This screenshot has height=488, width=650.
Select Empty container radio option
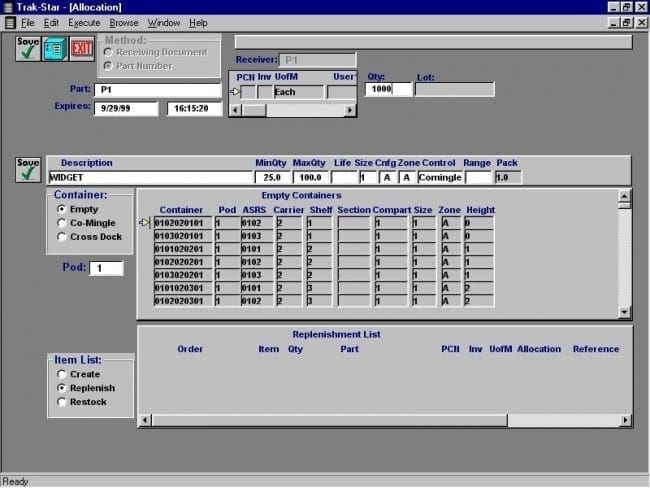coord(62,209)
